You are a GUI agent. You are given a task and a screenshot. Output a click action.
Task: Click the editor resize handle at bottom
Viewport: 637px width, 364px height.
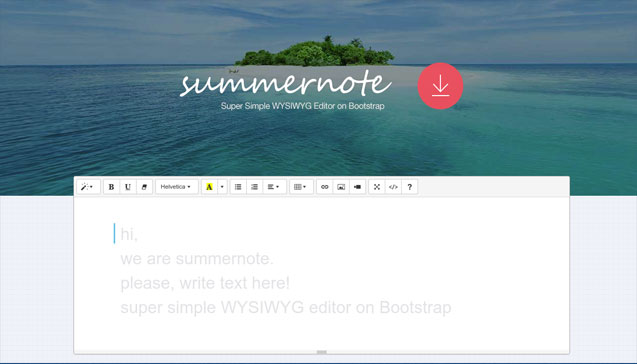point(321,352)
